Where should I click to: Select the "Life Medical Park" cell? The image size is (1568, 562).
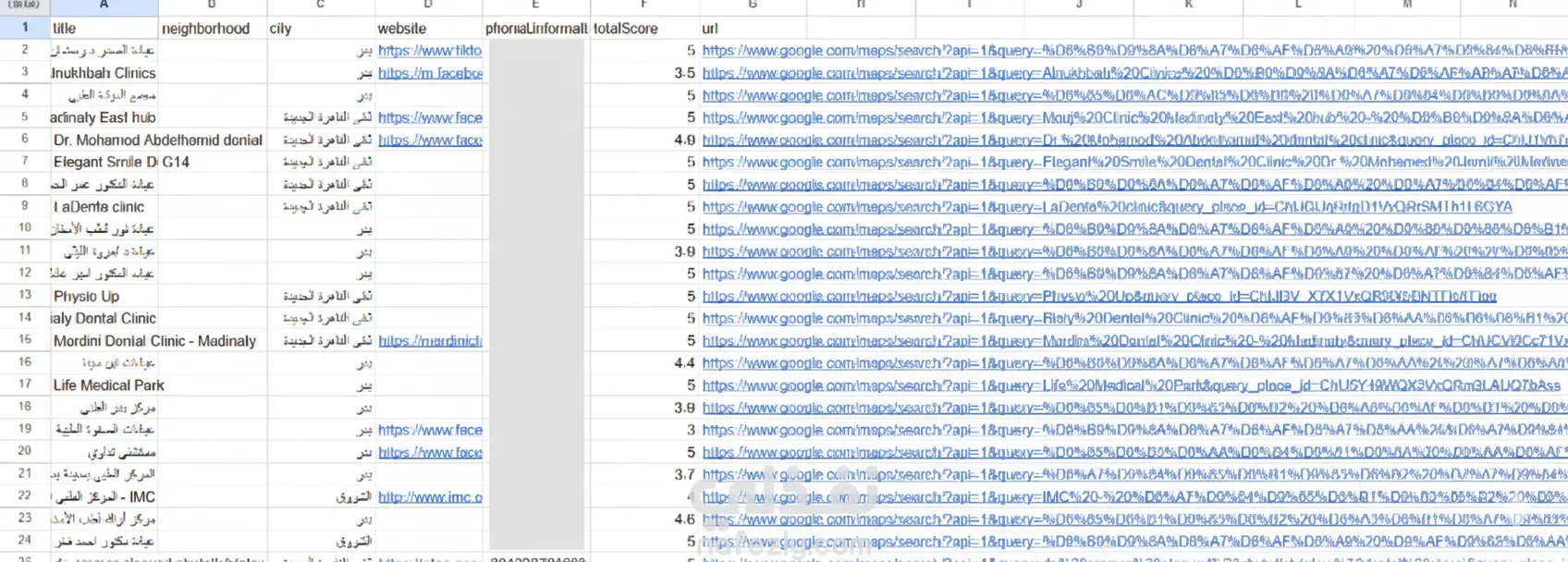[x=108, y=385]
